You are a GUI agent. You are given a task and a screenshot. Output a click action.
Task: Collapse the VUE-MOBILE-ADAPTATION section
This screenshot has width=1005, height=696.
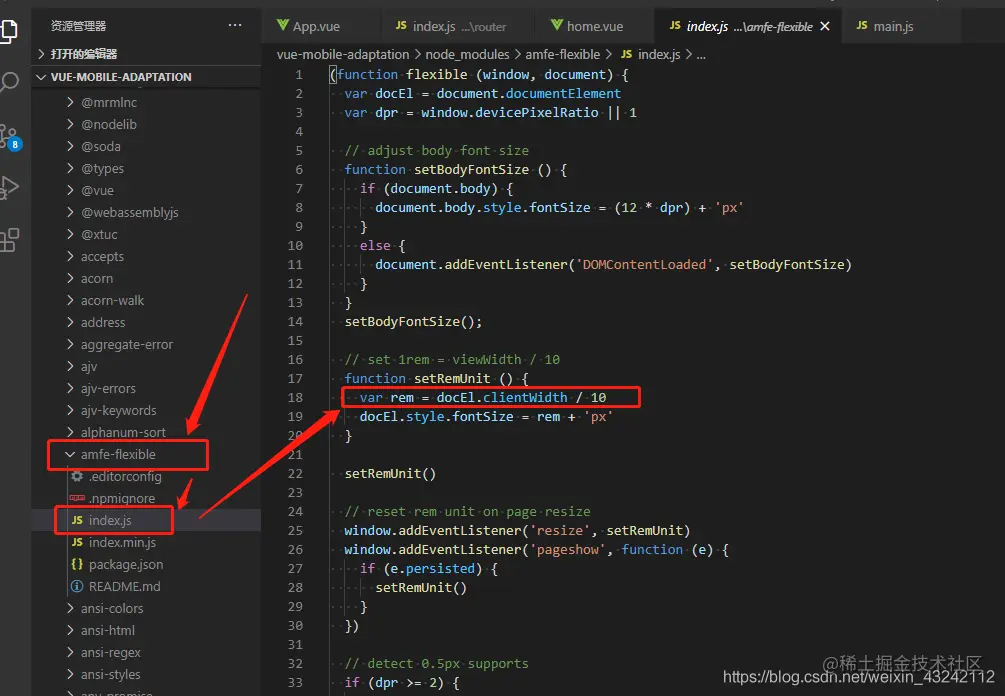[x=146, y=77]
